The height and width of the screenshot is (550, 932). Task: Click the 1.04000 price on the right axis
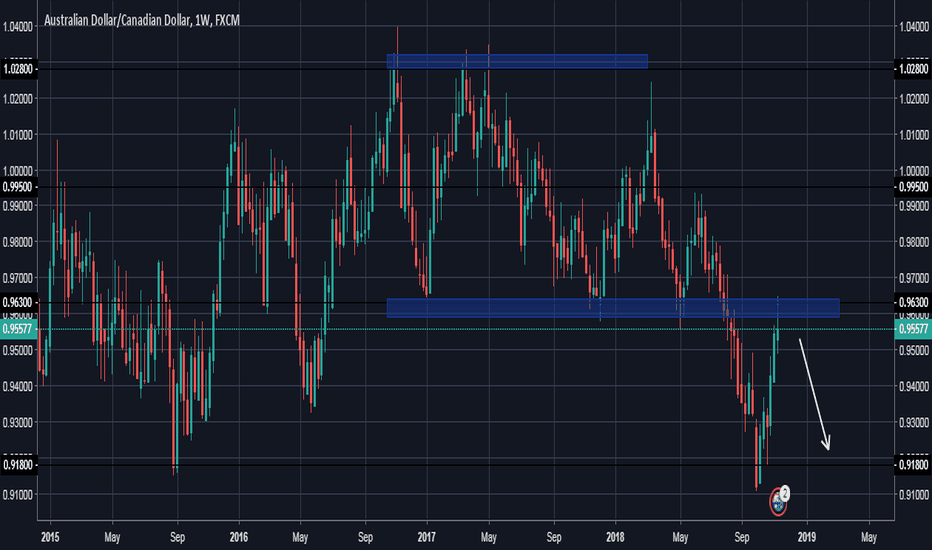coord(914,26)
